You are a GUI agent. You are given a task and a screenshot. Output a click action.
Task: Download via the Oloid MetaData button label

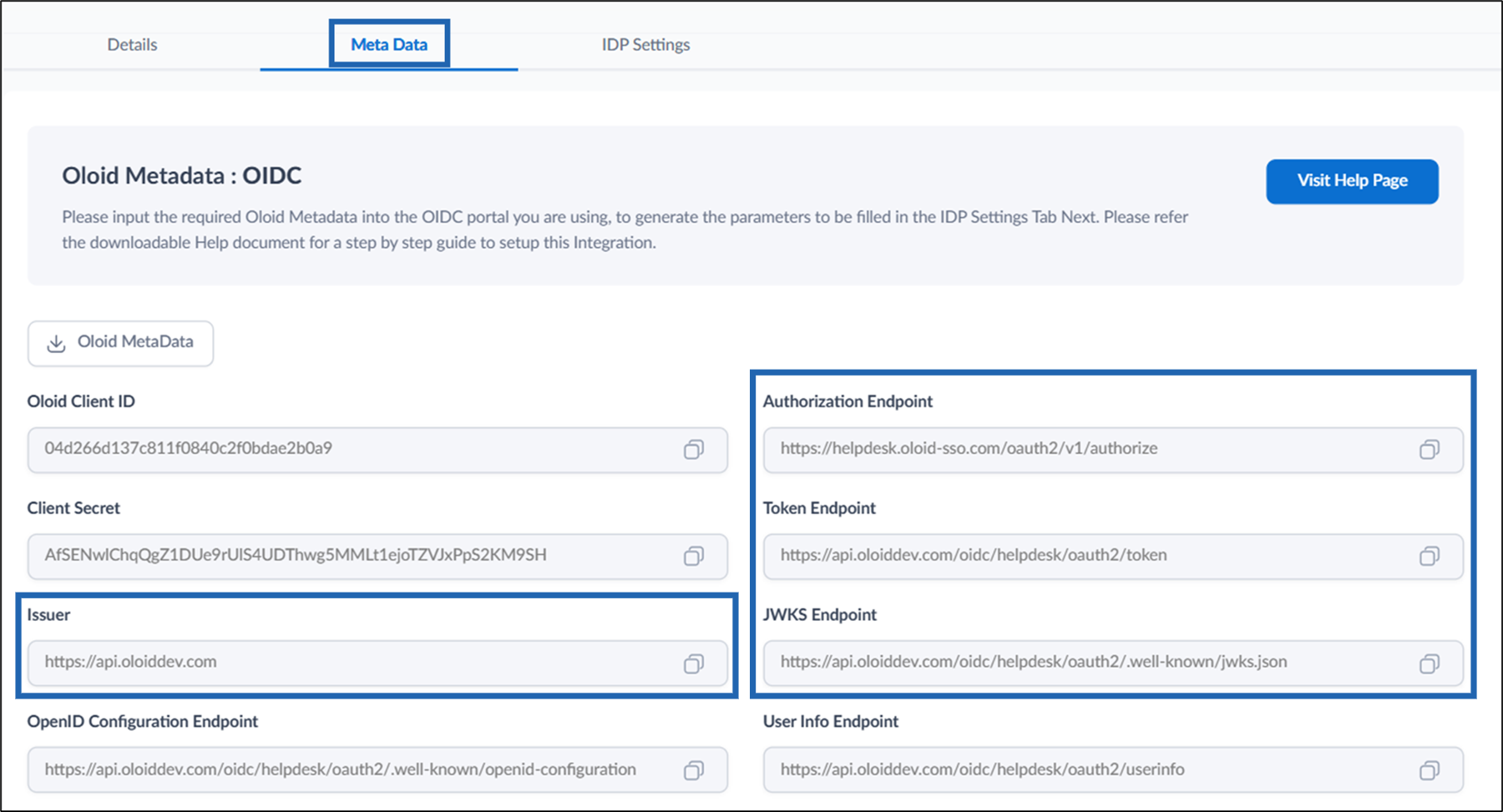pyautogui.click(x=135, y=341)
